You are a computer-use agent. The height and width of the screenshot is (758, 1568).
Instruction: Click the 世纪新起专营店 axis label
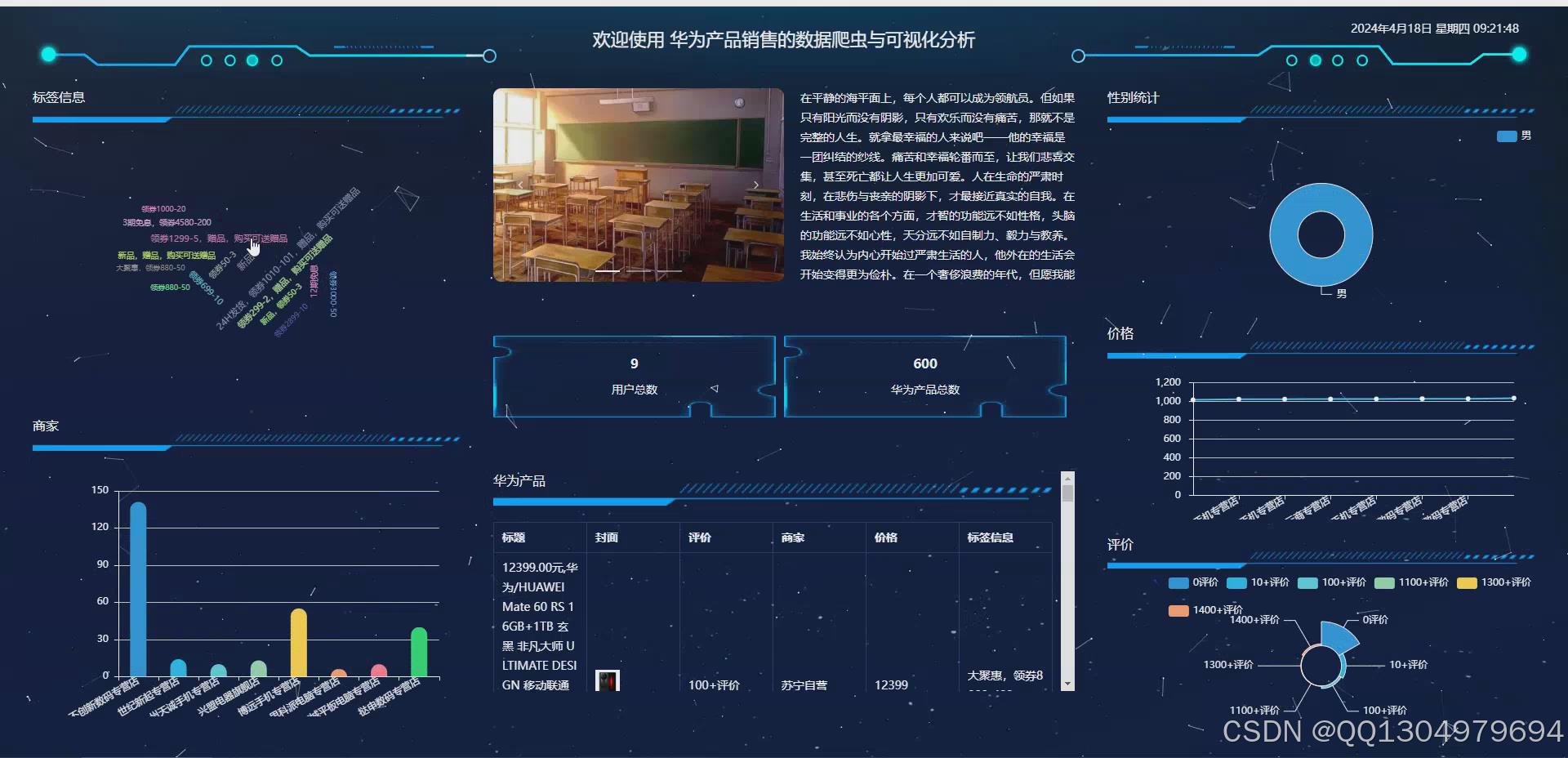coord(149,698)
